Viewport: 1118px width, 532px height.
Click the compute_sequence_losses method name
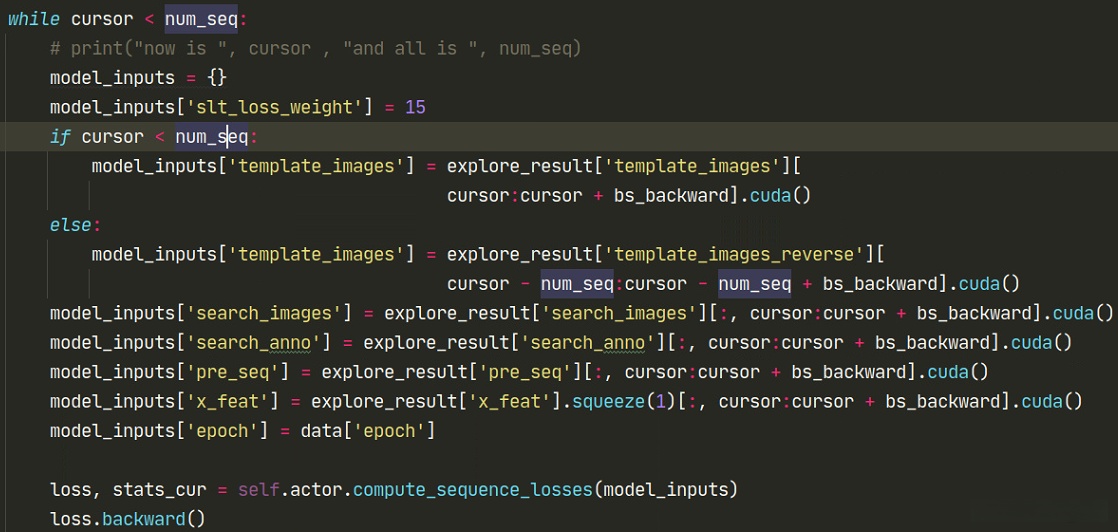coord(473,491)
